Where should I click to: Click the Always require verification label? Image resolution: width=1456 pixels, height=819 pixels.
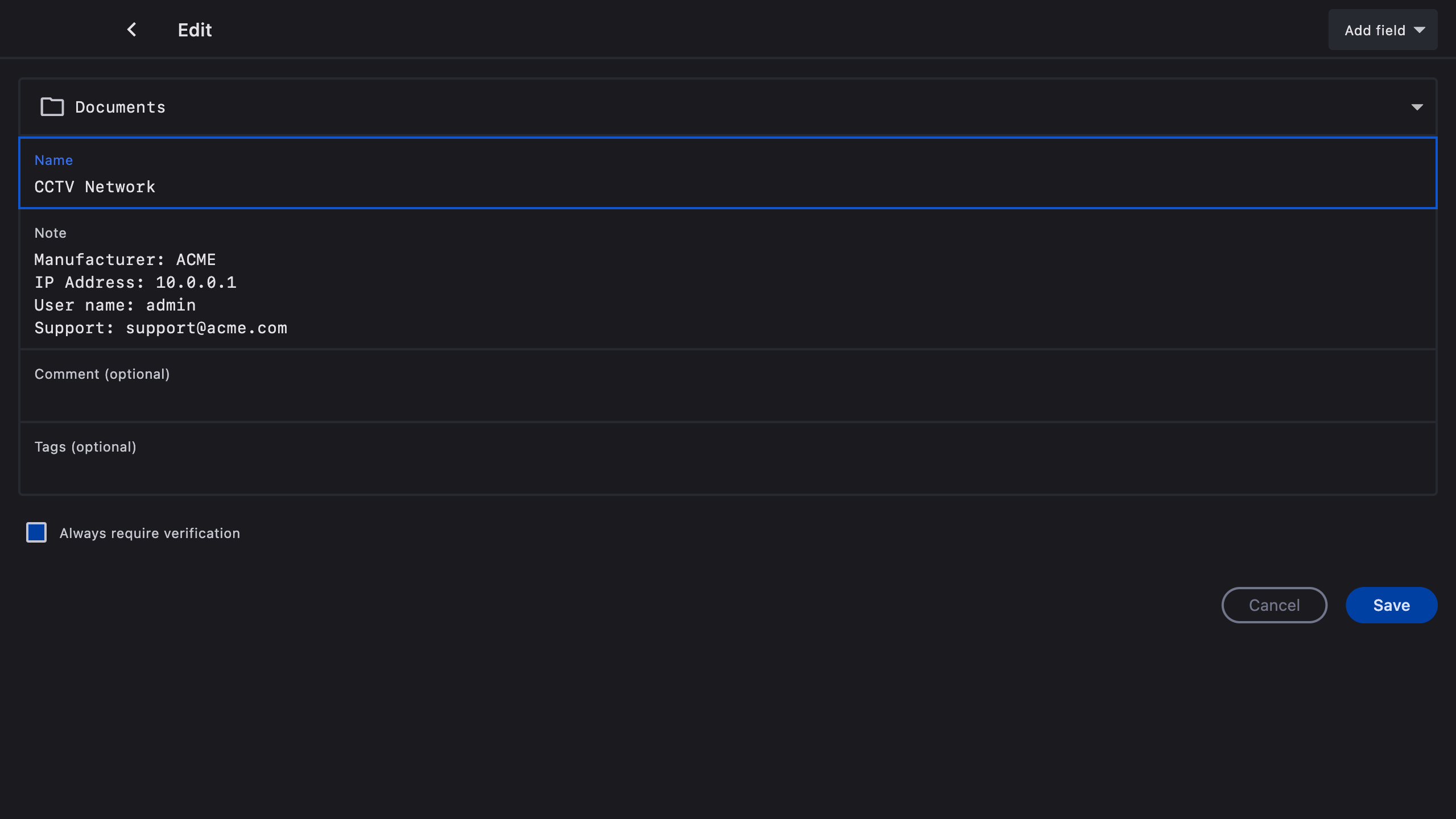[150, 533]
